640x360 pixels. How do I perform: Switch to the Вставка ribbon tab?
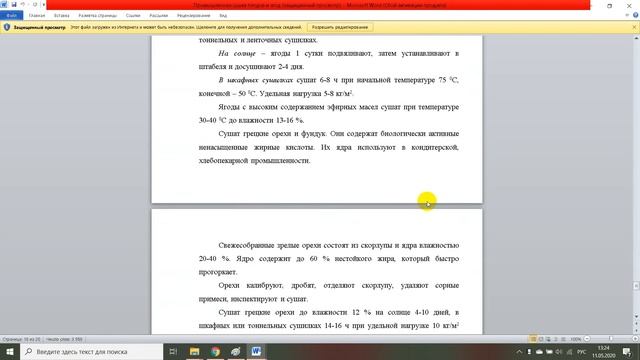[x=62, y=16]
